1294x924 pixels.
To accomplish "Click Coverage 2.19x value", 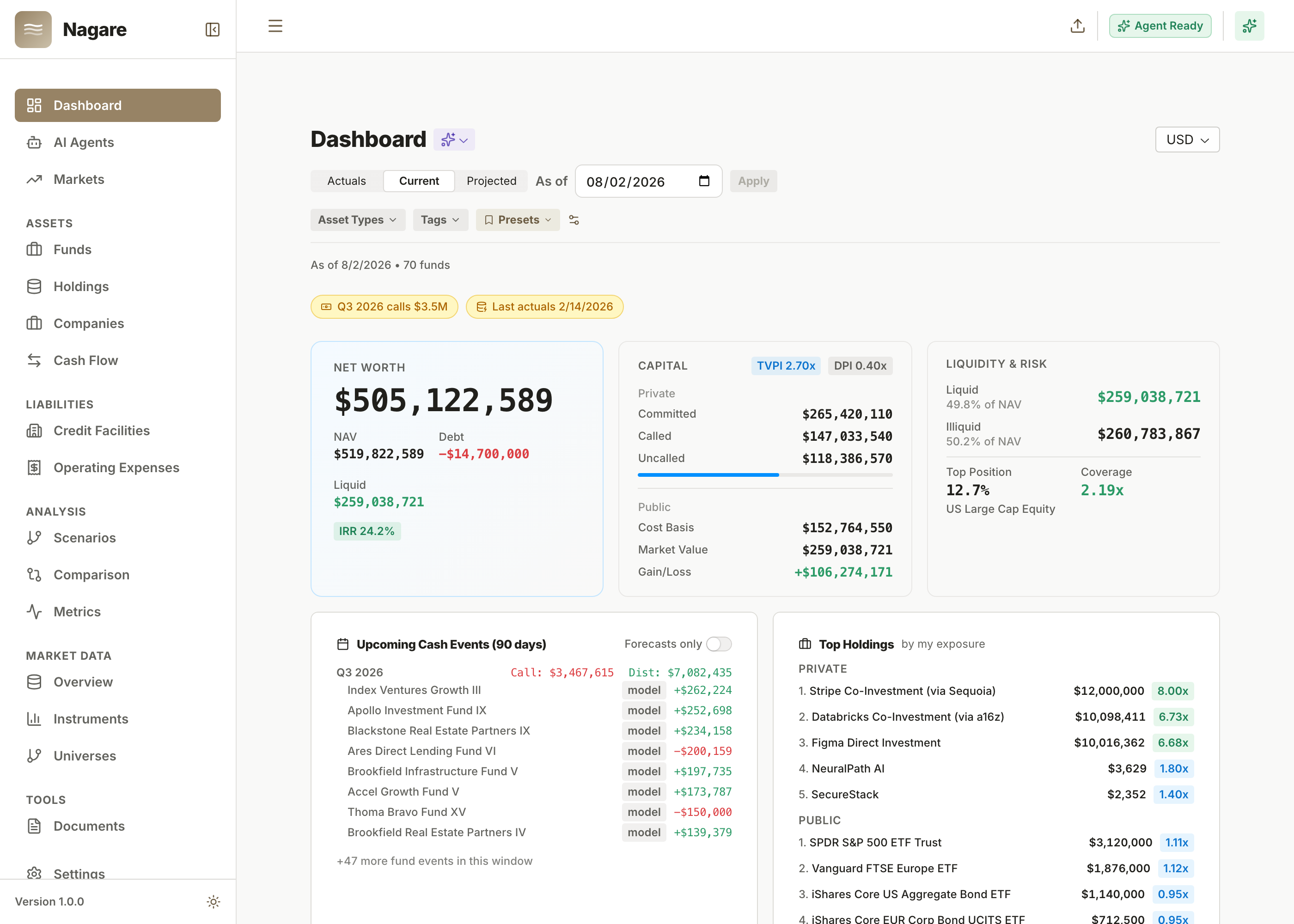I will (x=1102, y=491).
